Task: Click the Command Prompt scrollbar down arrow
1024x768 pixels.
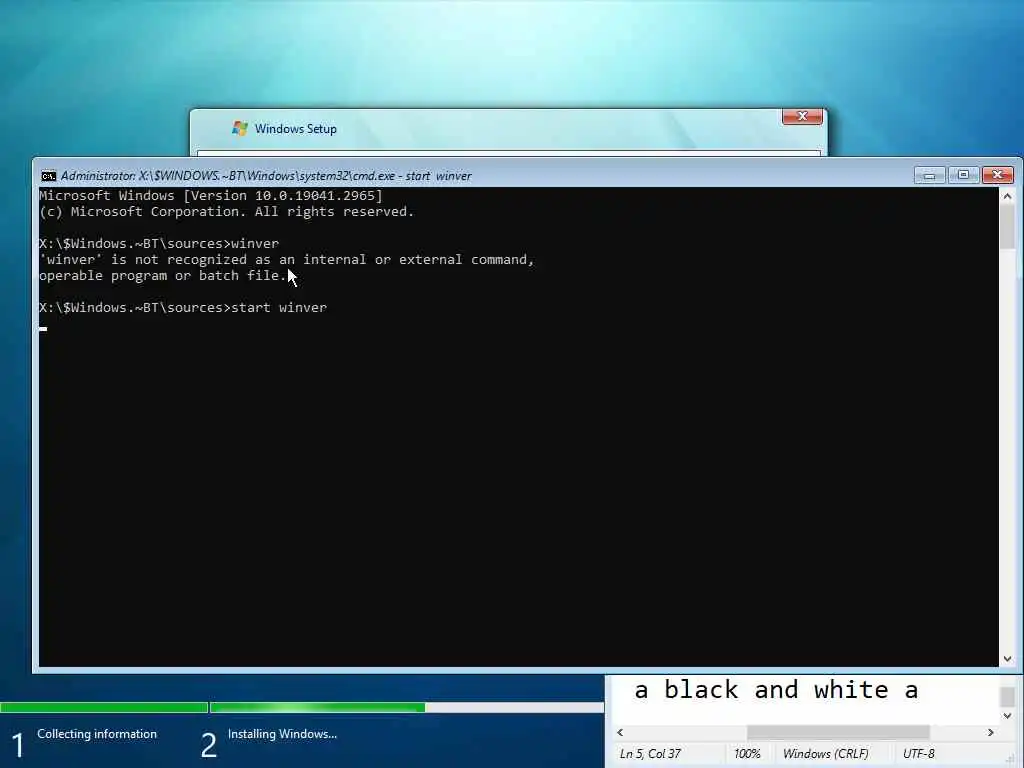Action: click(1007, 659)
